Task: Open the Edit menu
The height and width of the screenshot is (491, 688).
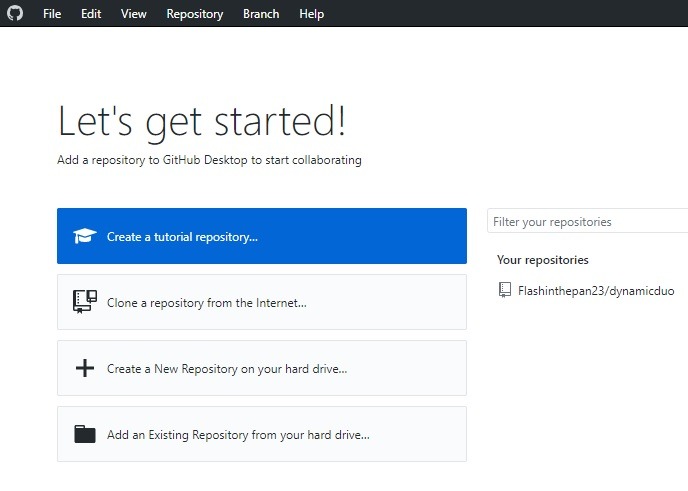Action: tap(91, 14)
